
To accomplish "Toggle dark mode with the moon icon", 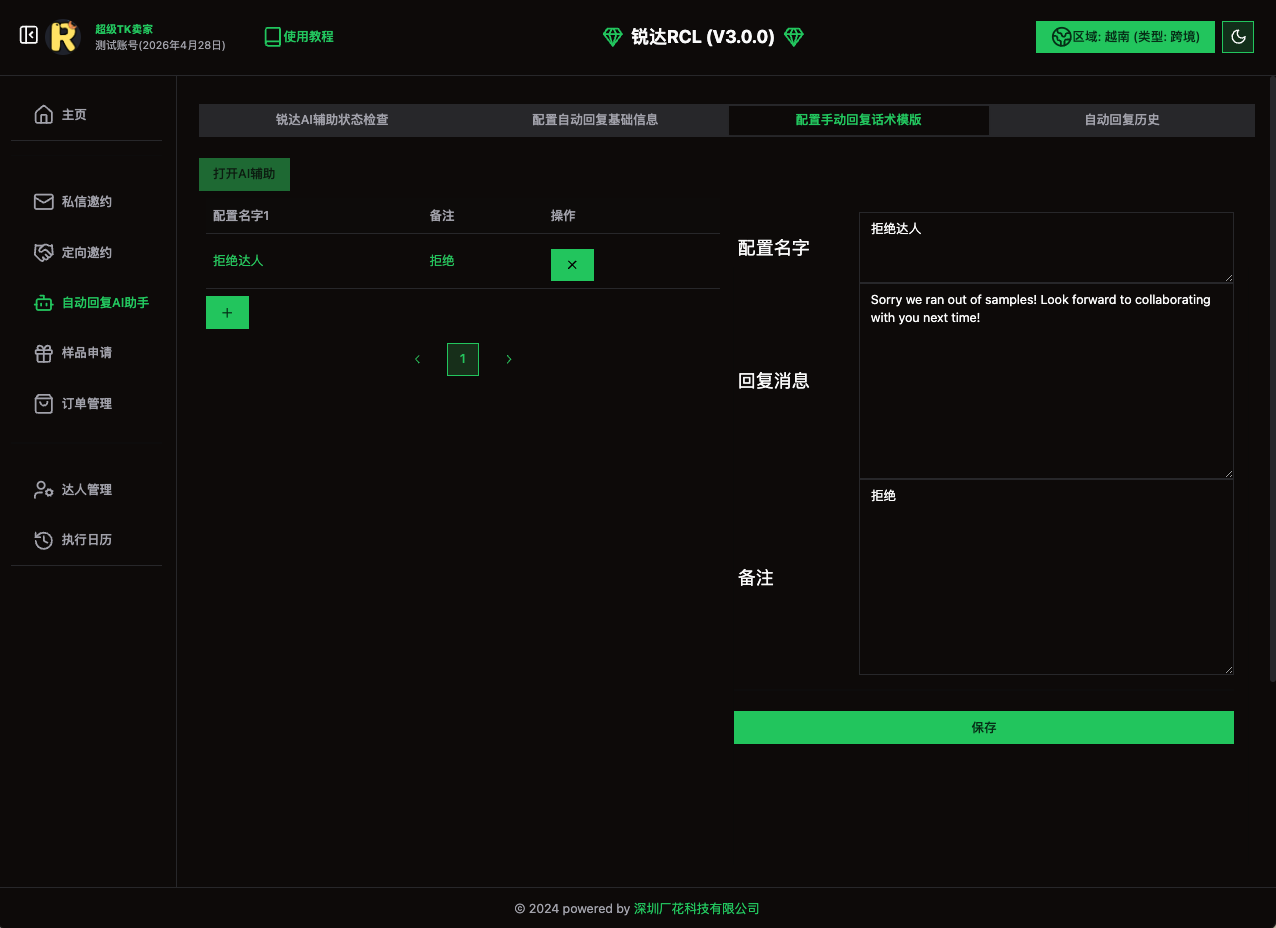I will 1238,37.
